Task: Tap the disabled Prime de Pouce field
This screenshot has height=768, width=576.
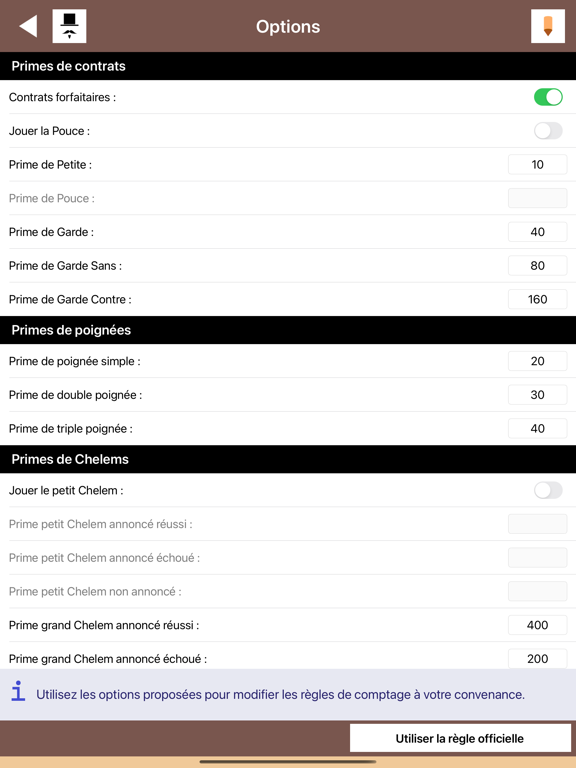Action: pos(537,198)
